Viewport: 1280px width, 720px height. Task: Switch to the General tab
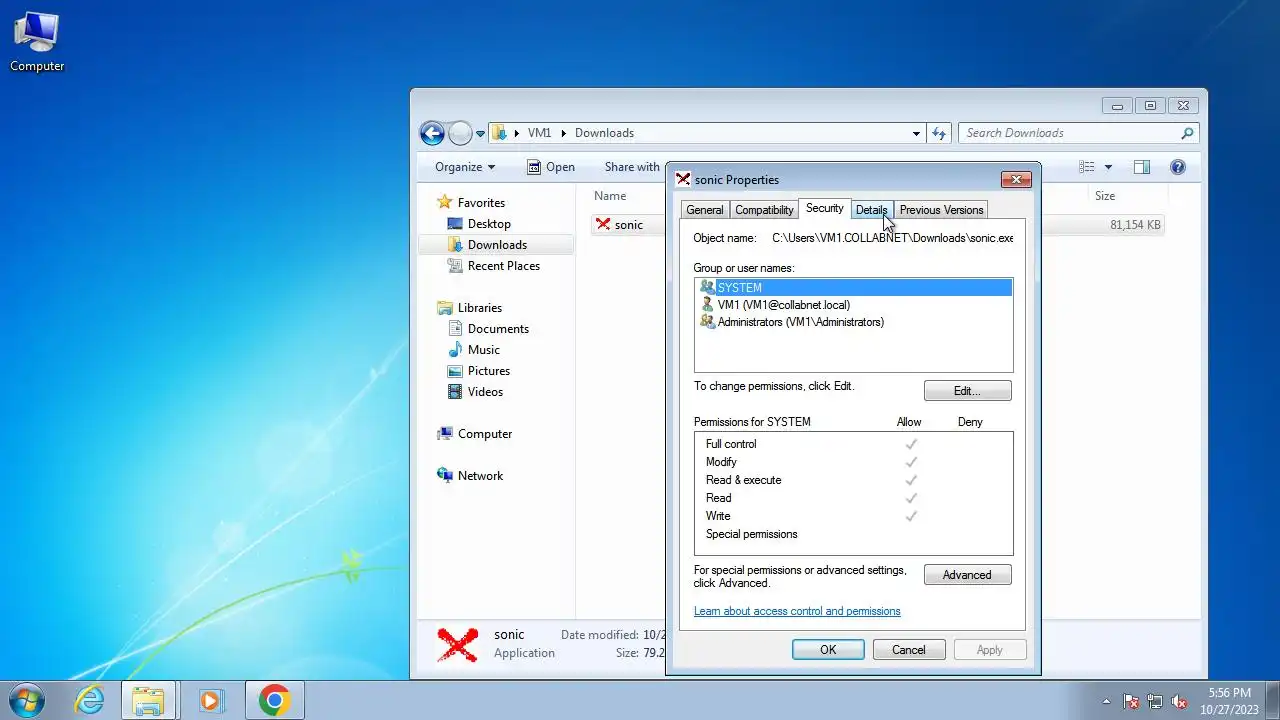[x=705, y=210]
